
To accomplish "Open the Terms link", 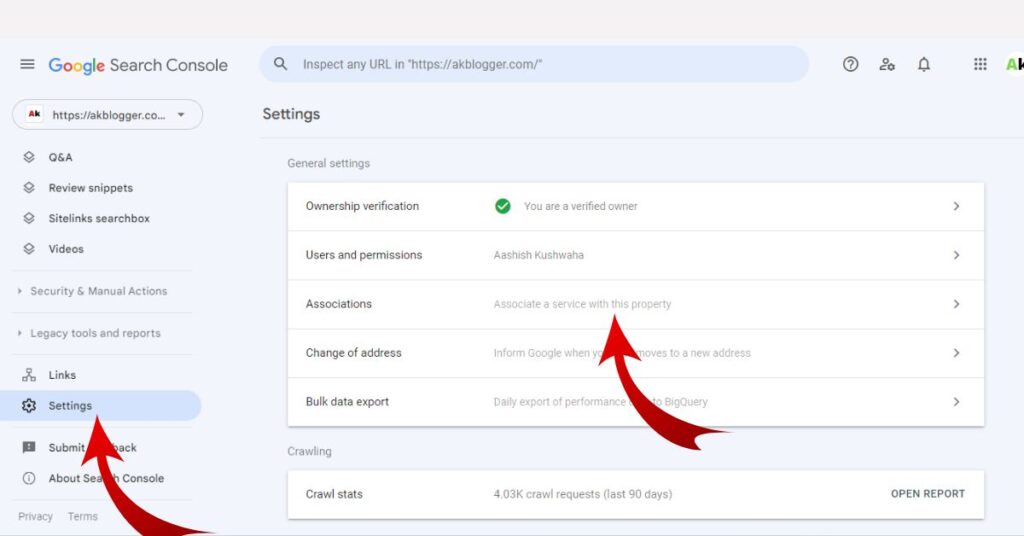I will tap(82, 516).
